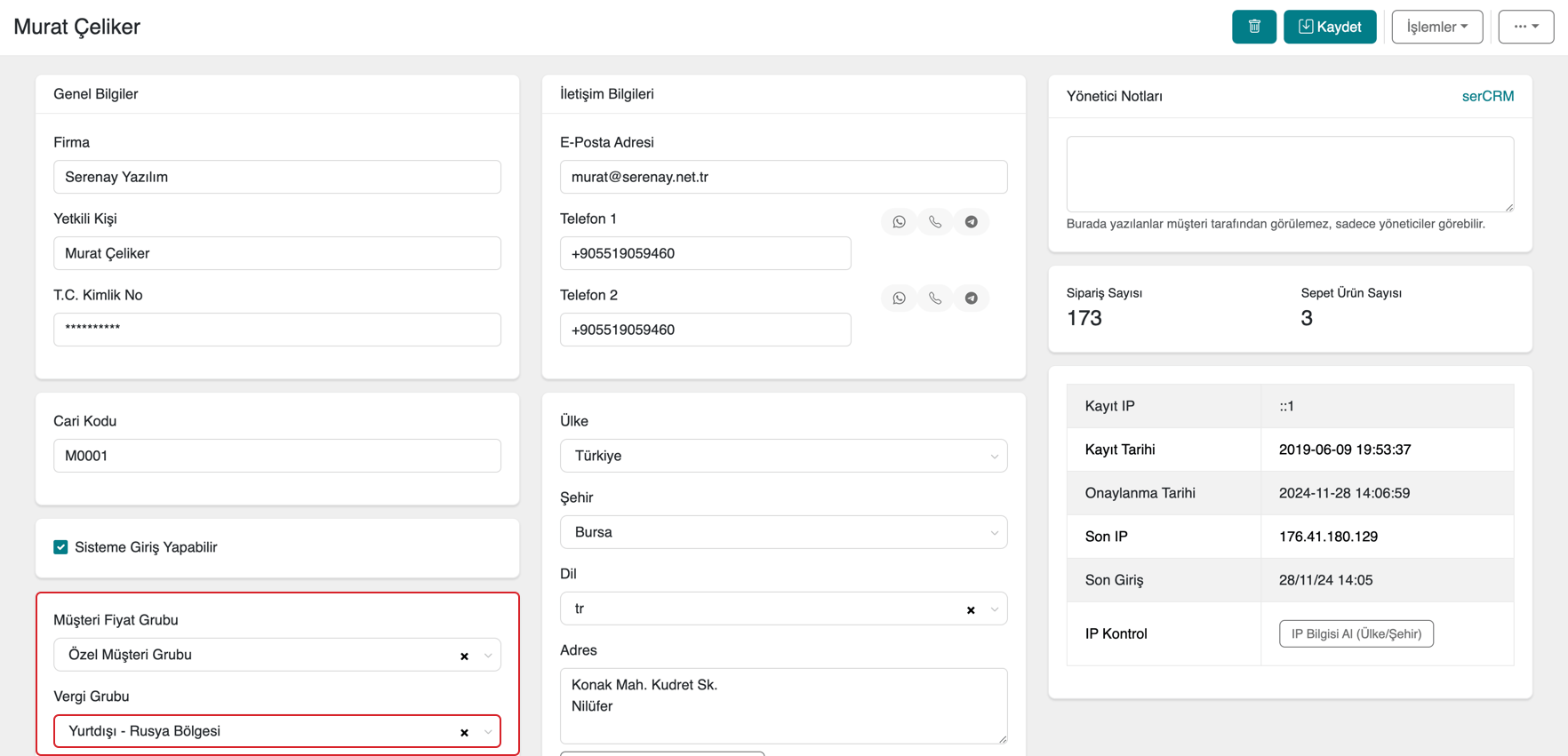Open WhatsApp for Telefon 1

coord(899,222)
